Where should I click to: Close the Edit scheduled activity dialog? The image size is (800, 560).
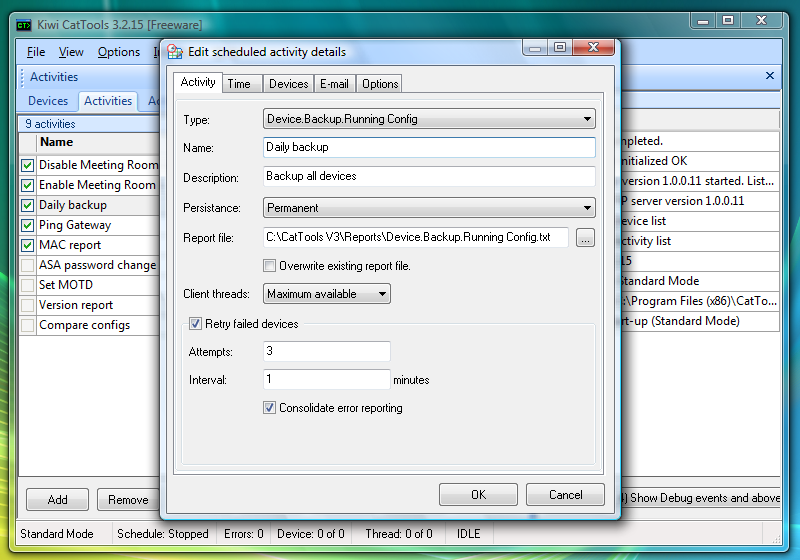pos(593,47)
